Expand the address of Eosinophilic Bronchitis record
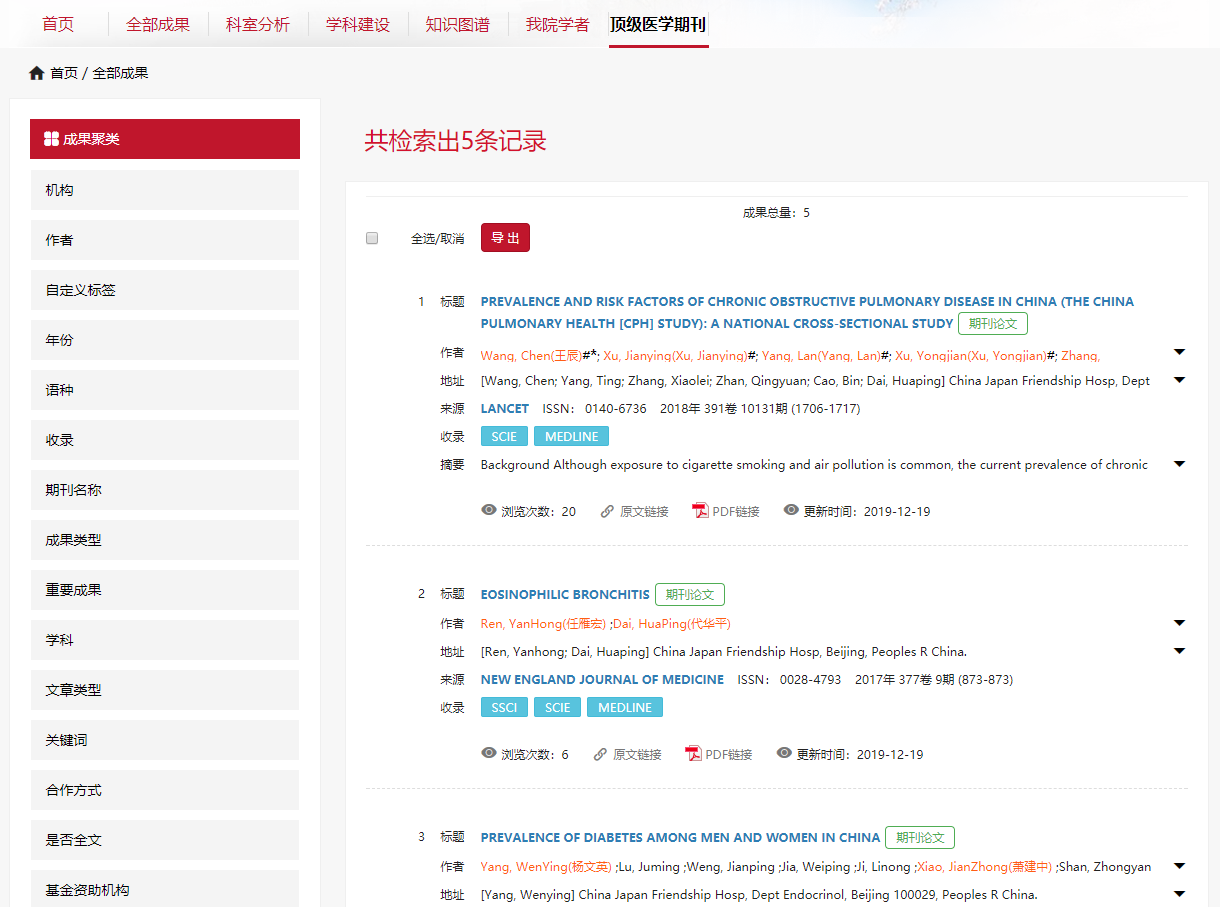This screenshot has height=907, width=1220. tap(1179, 651)
